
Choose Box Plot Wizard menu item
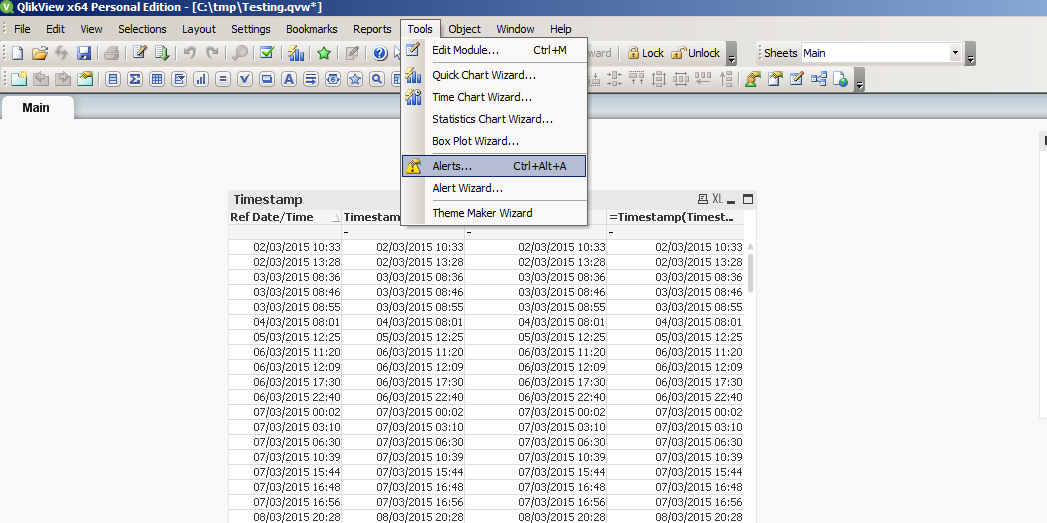point(494,141)
